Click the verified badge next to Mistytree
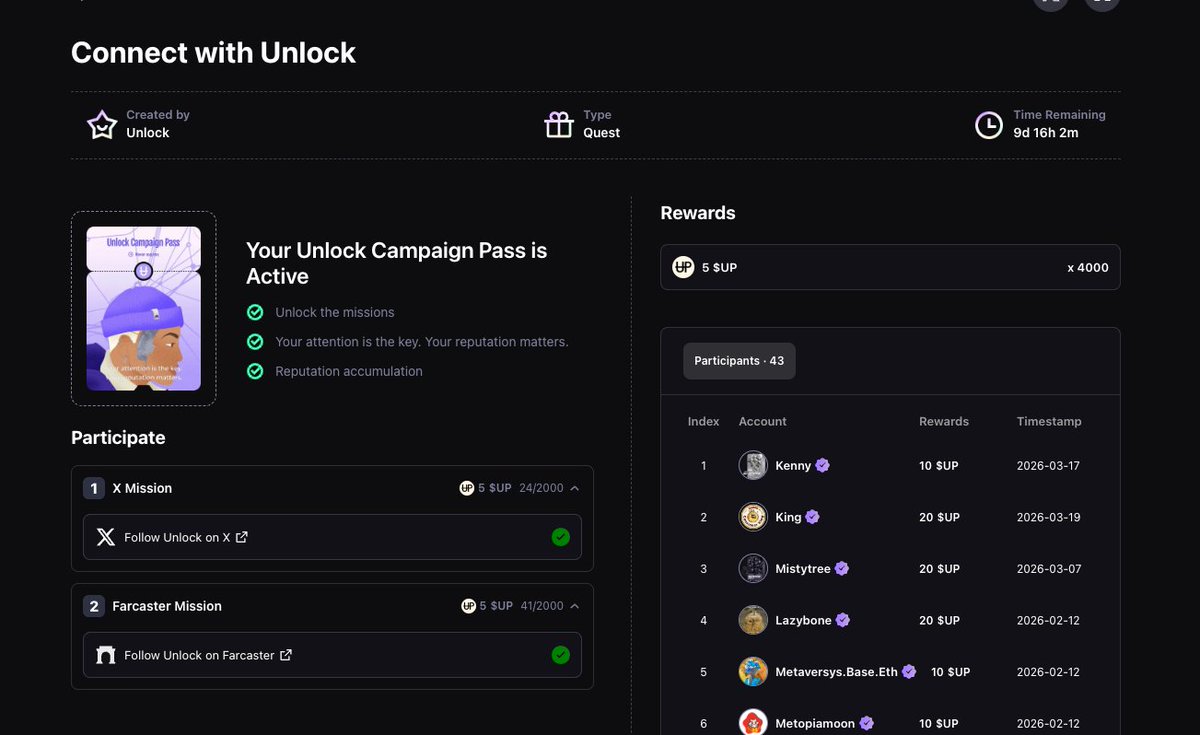The image size is (1200, 735). click(842, 569)
